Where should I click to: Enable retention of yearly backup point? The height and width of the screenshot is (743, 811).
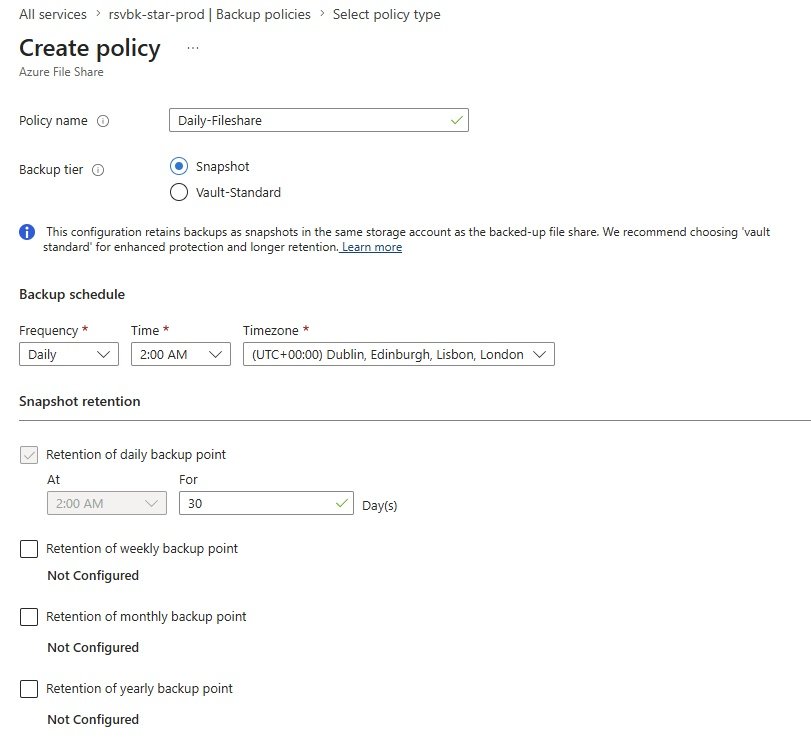click(x=29, y=689)
